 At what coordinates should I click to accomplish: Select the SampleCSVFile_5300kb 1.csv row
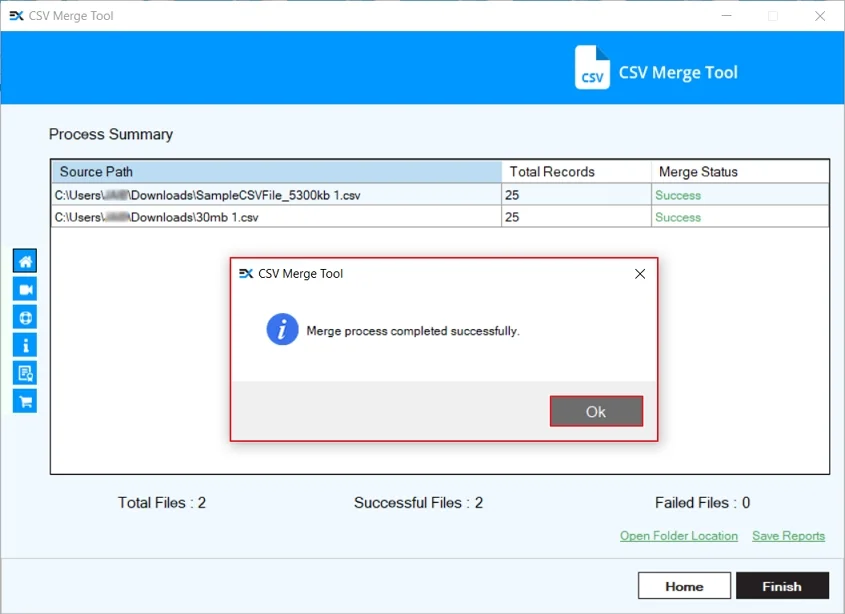[x=275, y=194]
